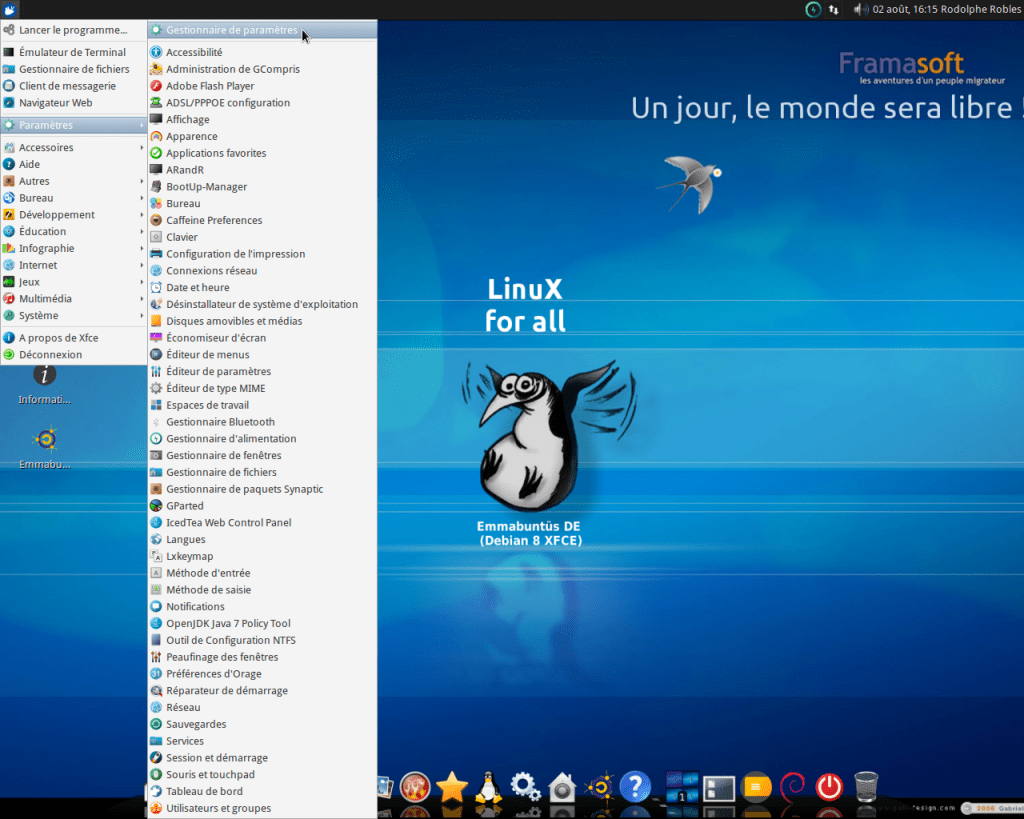Open the blue question mark help icon
The image size is (1024, 819).
[635, 787]
